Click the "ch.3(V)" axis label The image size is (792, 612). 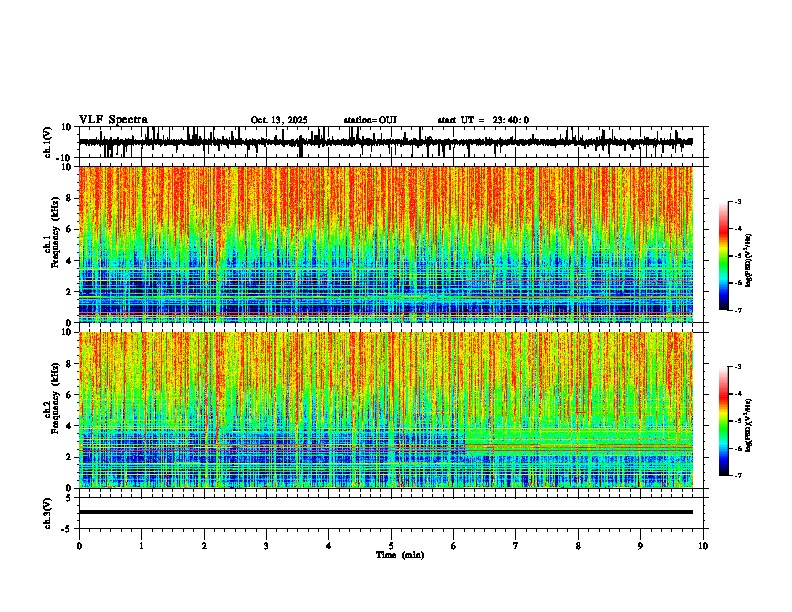click(47, 513)
